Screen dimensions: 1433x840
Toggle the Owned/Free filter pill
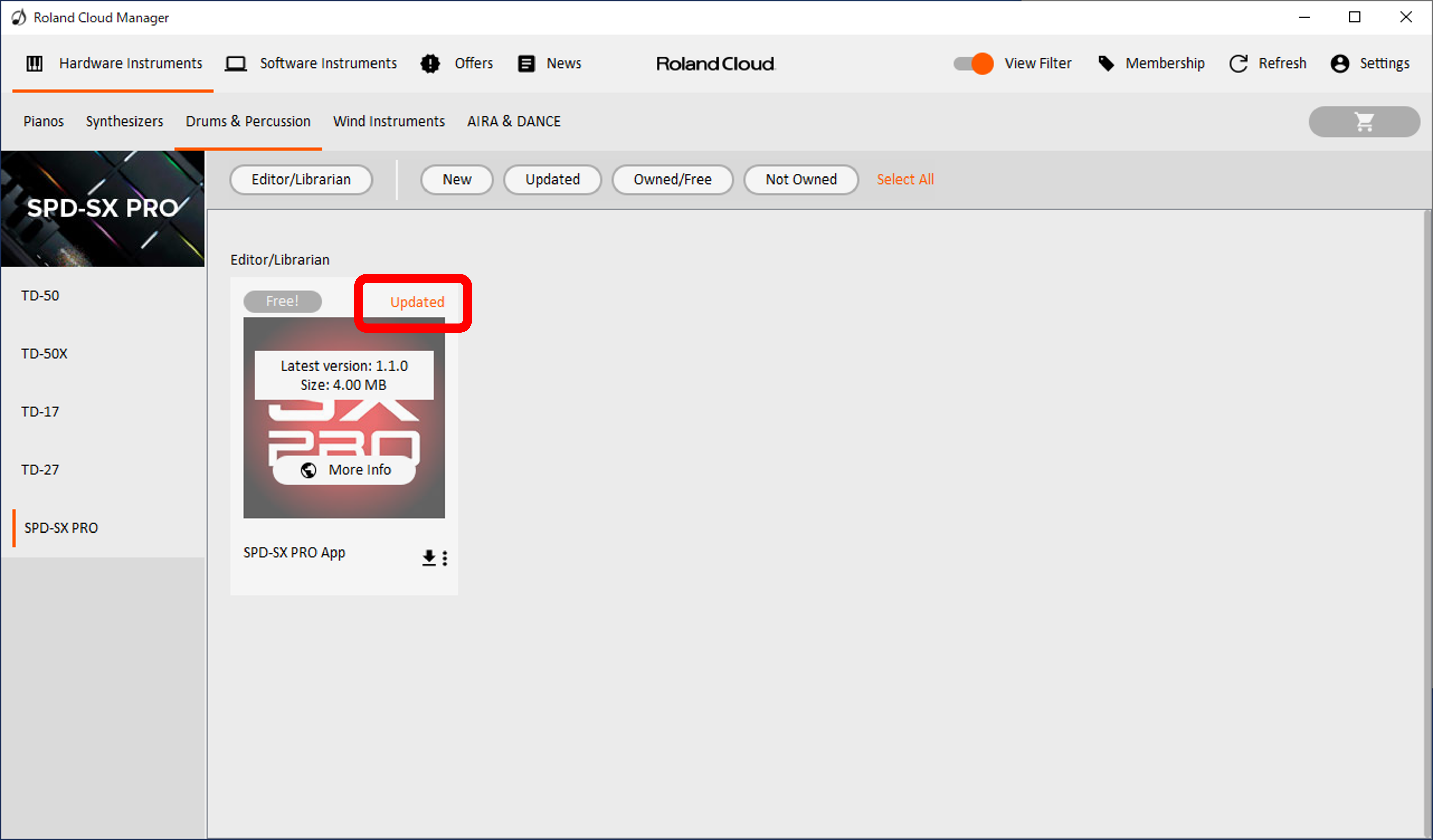pyautogui.click(x=672, y=180)
